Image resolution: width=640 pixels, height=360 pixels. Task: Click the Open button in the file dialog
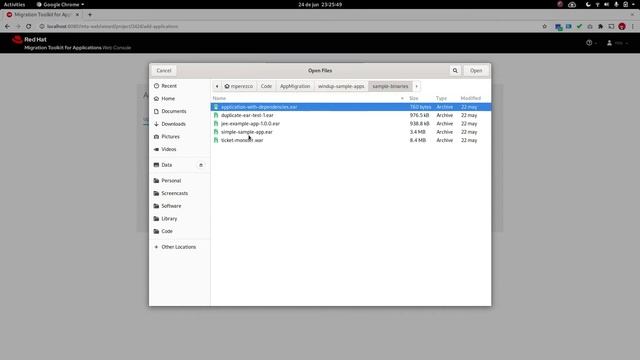476,71
